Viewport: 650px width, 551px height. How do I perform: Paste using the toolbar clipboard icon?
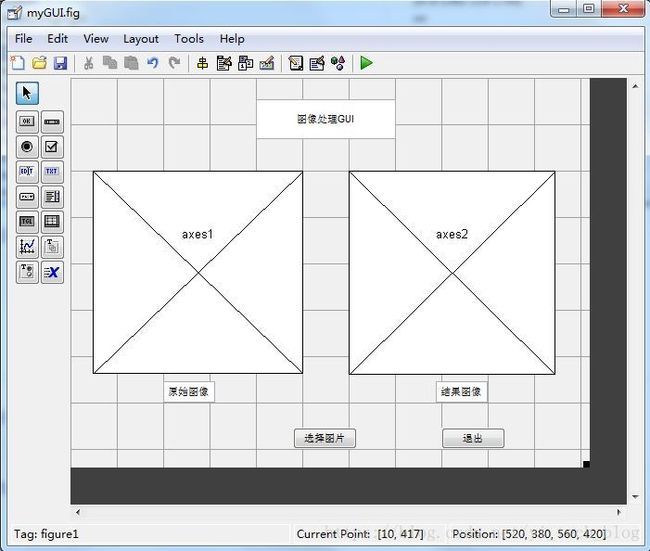pos(131,63)
